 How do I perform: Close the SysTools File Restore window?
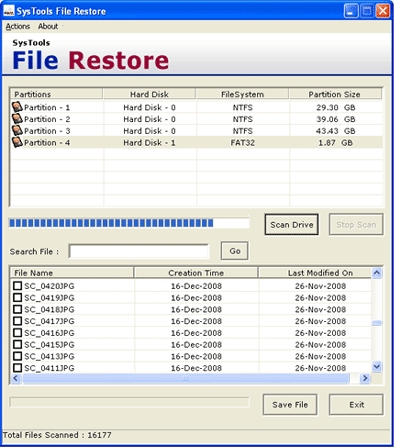tap(383, 11)
